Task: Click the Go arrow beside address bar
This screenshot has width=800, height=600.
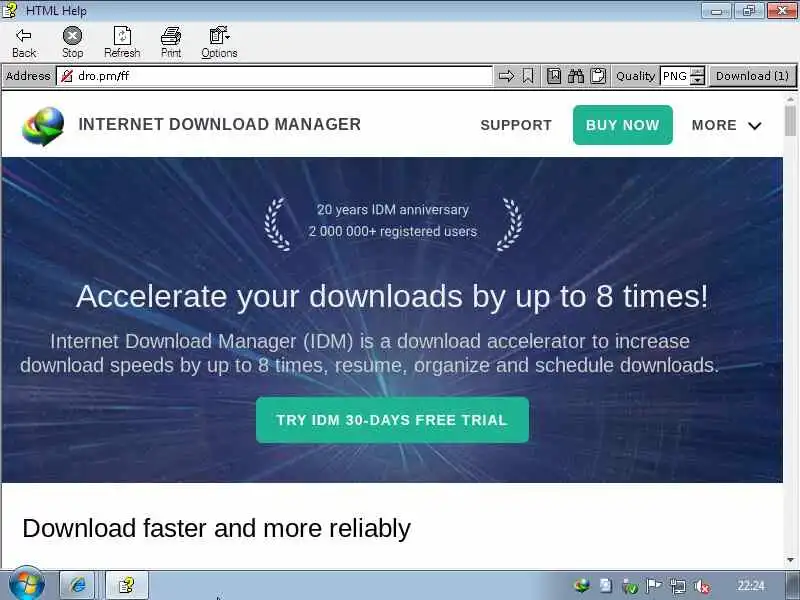Action: (x=506, y=76)
